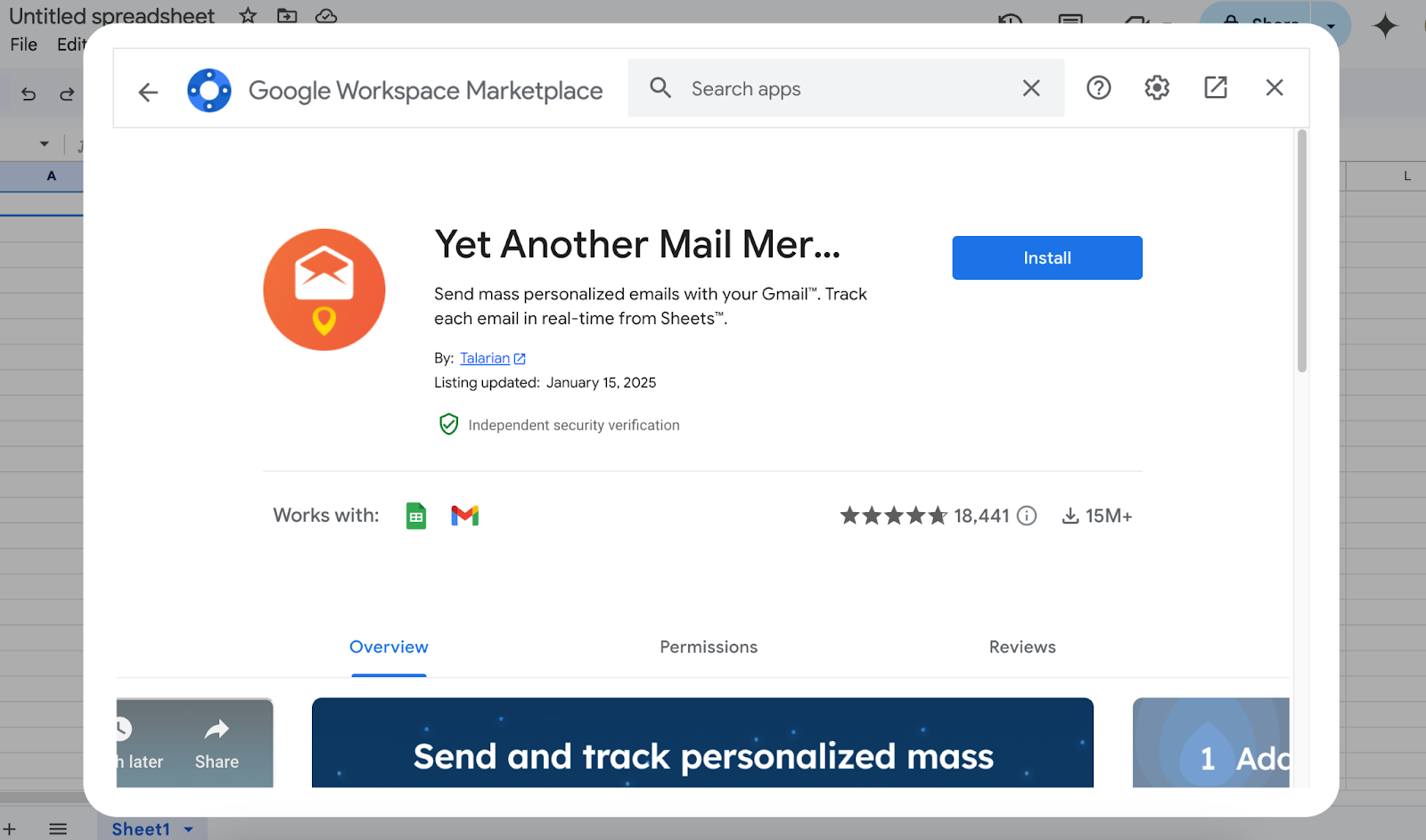Open the File menu in Sheets
The height and width of the screenshot is (840, 1426).
coord(24,45)
